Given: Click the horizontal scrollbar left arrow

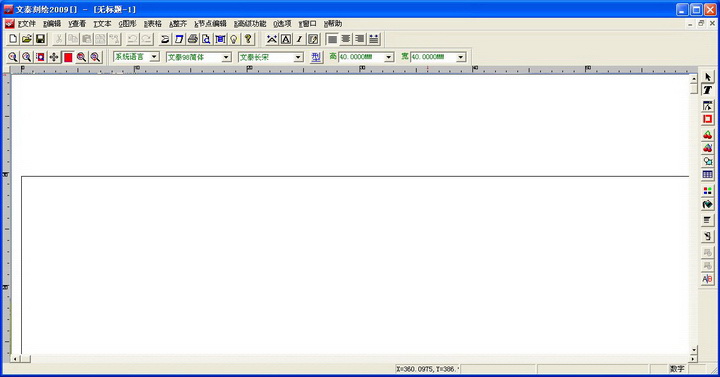Looking at the screenshot, I should pyautogui.click(x=15, y=359).
